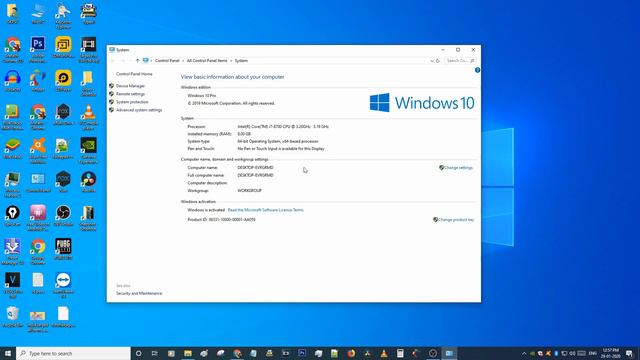Open System protection link

[x=132, y=102]
